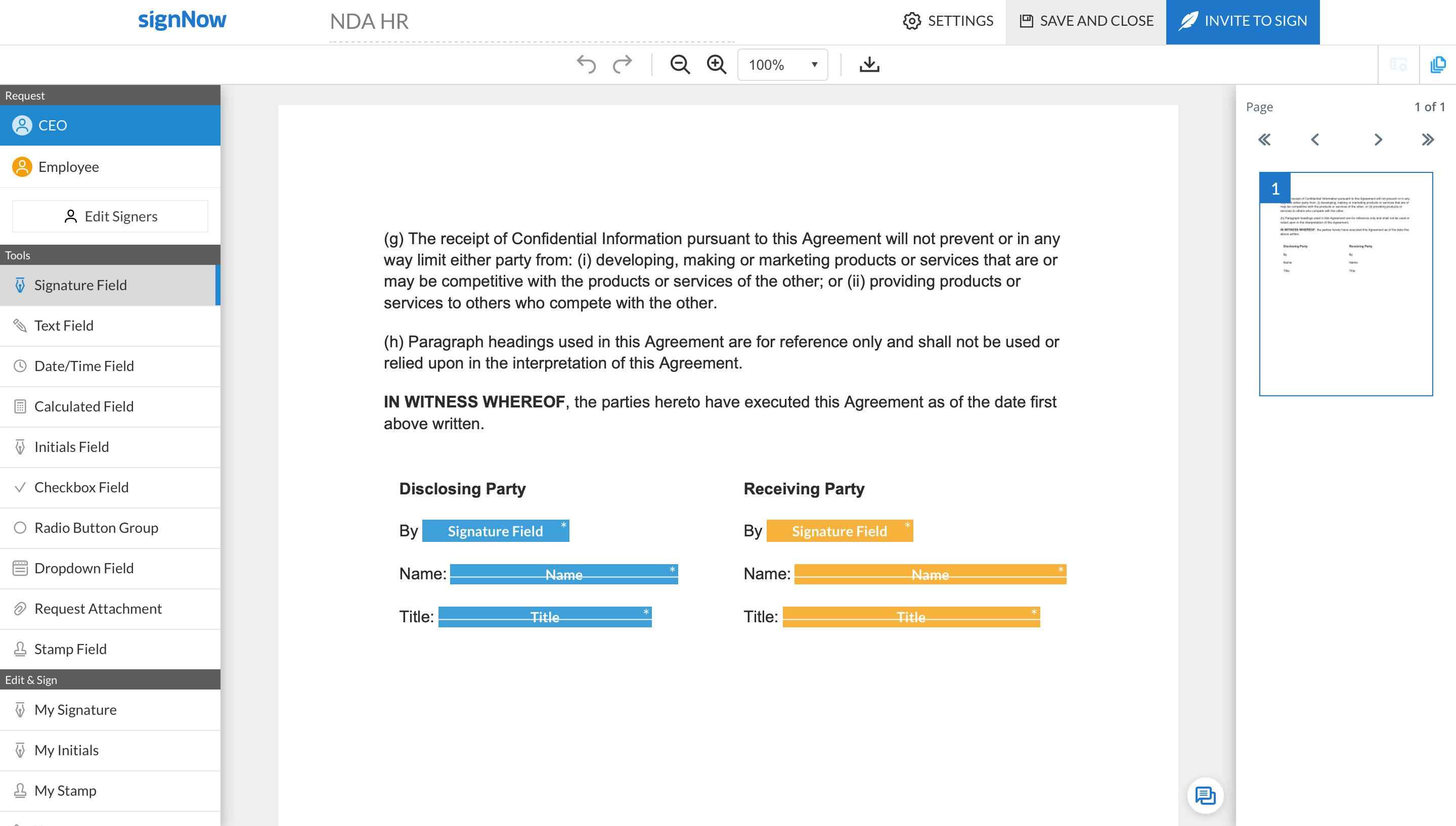Choose the Initials Field tool
Image resolution: width=1456 pixels, height=826 pixels.
click(71, 446)
